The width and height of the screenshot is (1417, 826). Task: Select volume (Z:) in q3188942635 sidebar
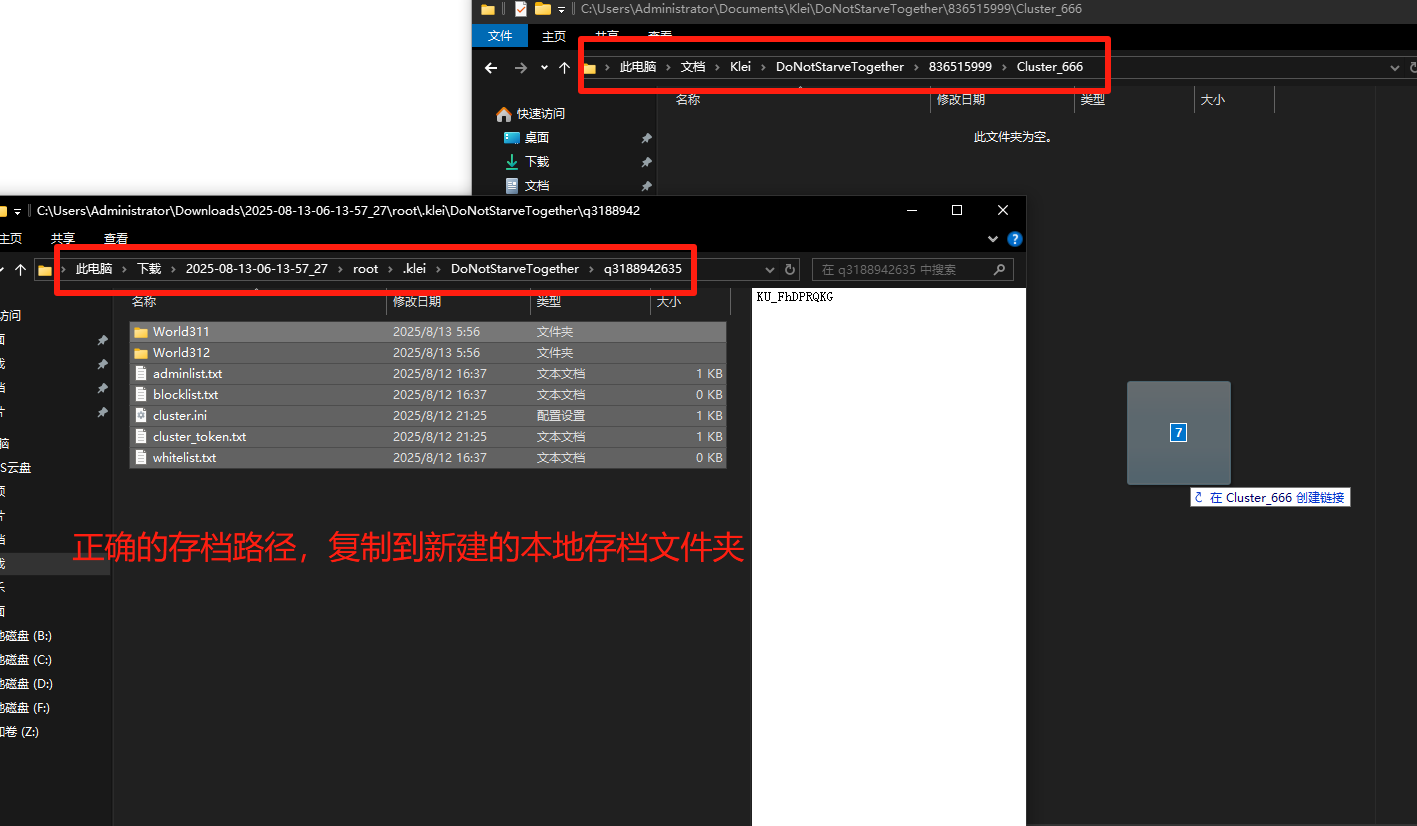(20, 732)
